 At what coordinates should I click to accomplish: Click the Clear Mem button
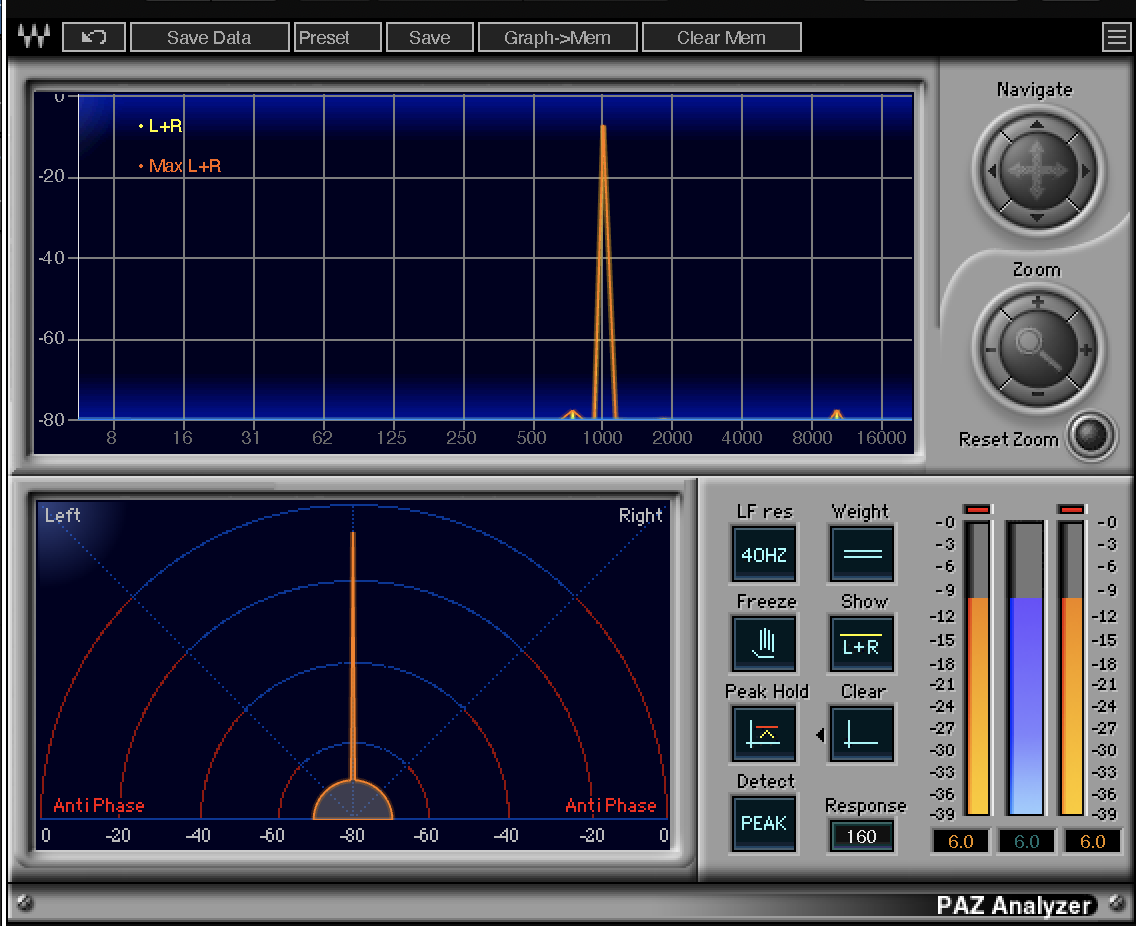click(721, 37)
